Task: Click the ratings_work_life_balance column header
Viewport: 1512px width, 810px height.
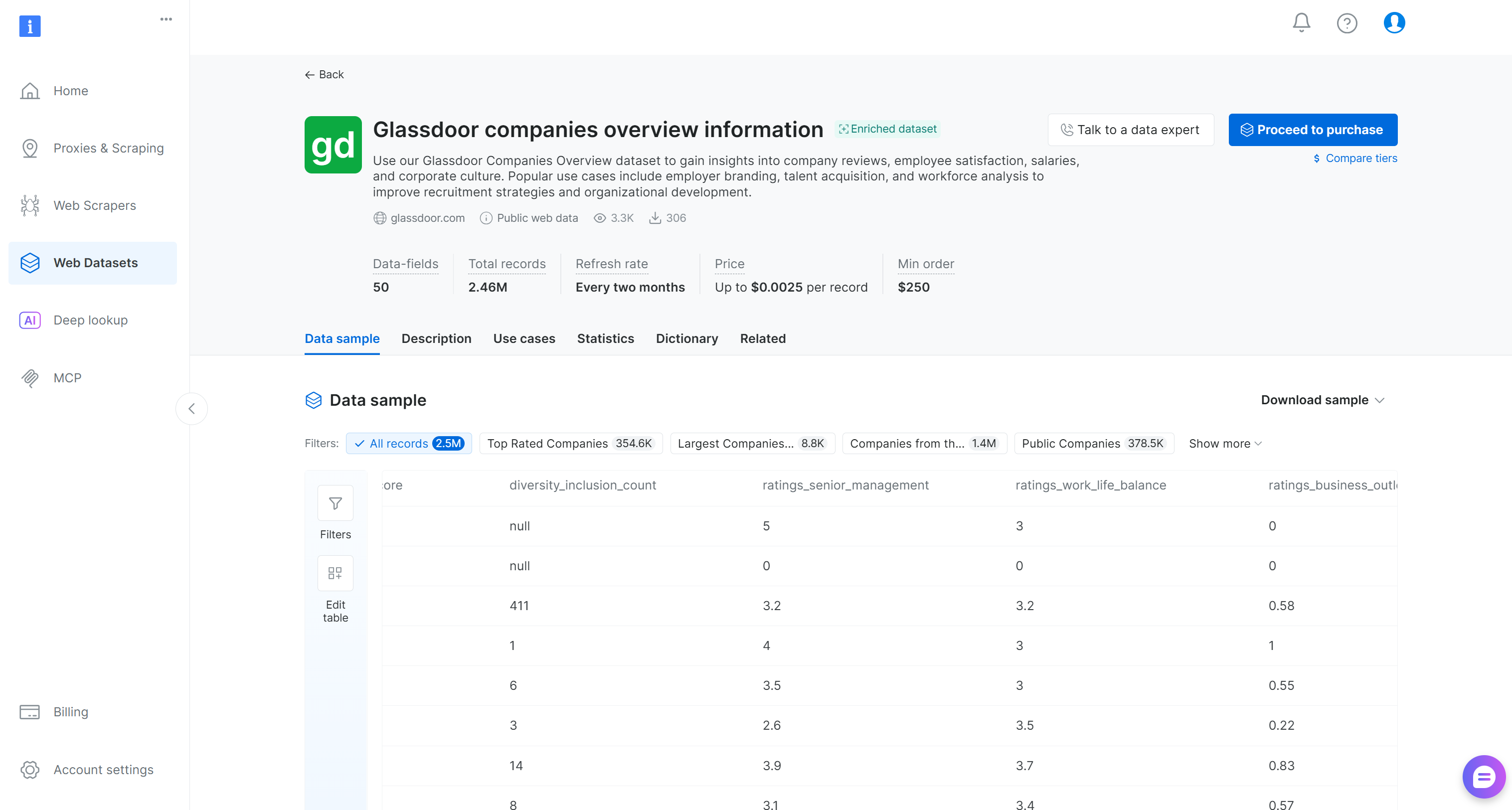Action: (x=1091, y=486)
